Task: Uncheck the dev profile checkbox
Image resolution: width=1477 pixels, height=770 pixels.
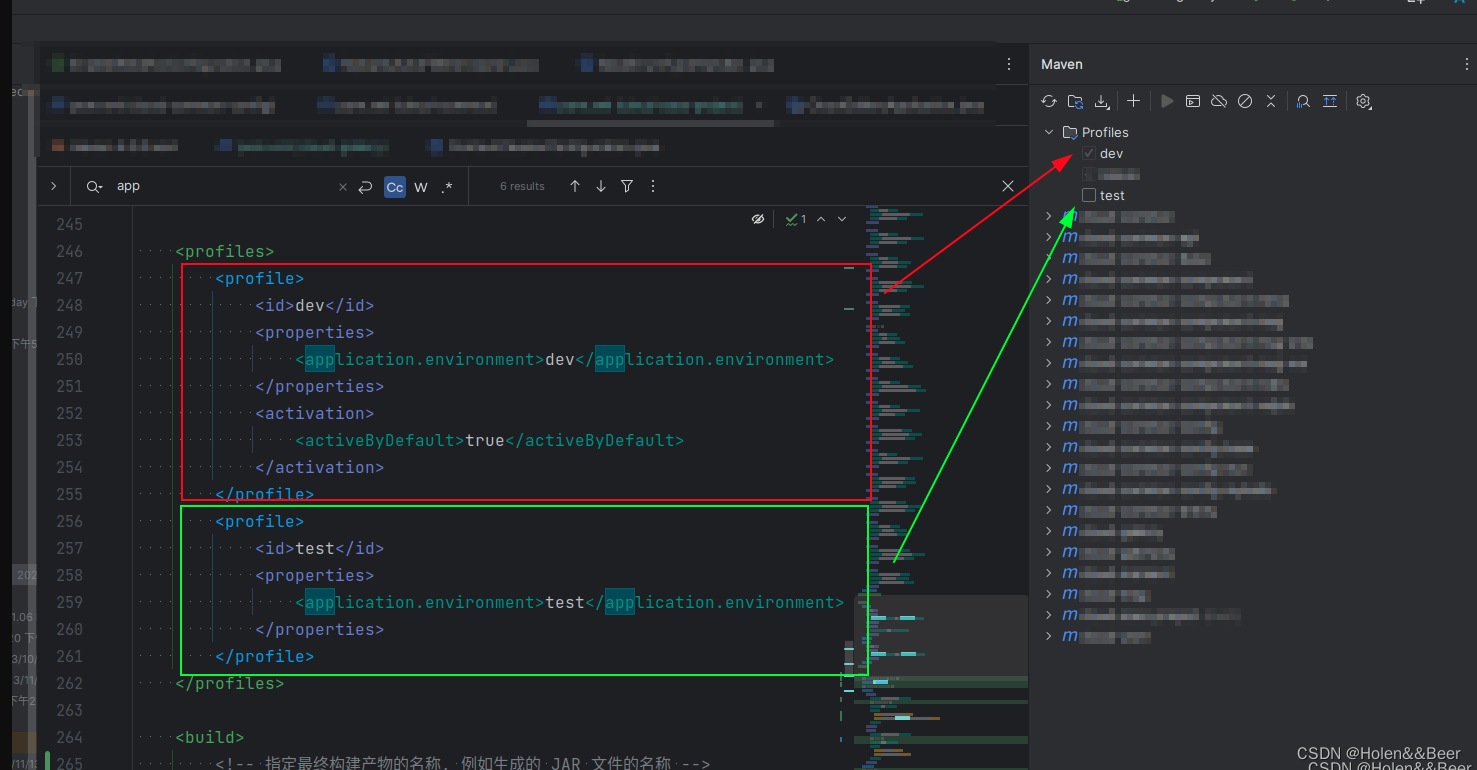Action: pos(1088,153)
